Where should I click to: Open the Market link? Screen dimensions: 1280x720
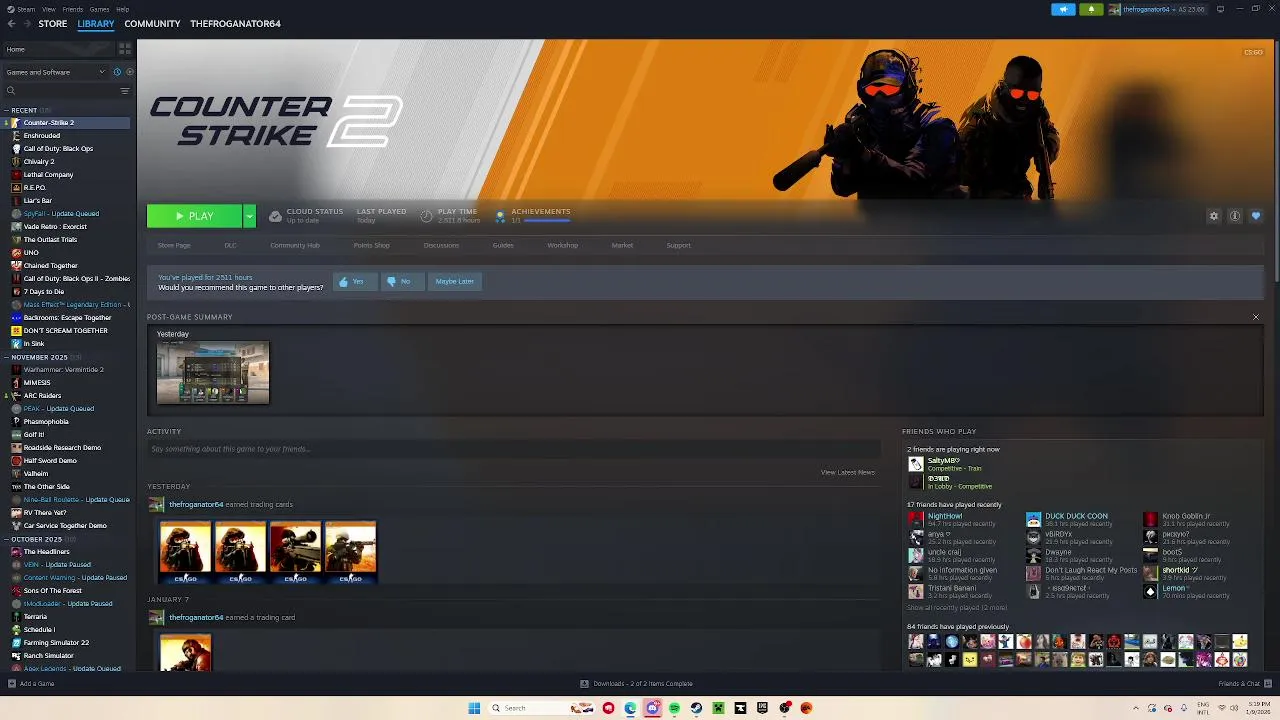[x=622, y=245]
